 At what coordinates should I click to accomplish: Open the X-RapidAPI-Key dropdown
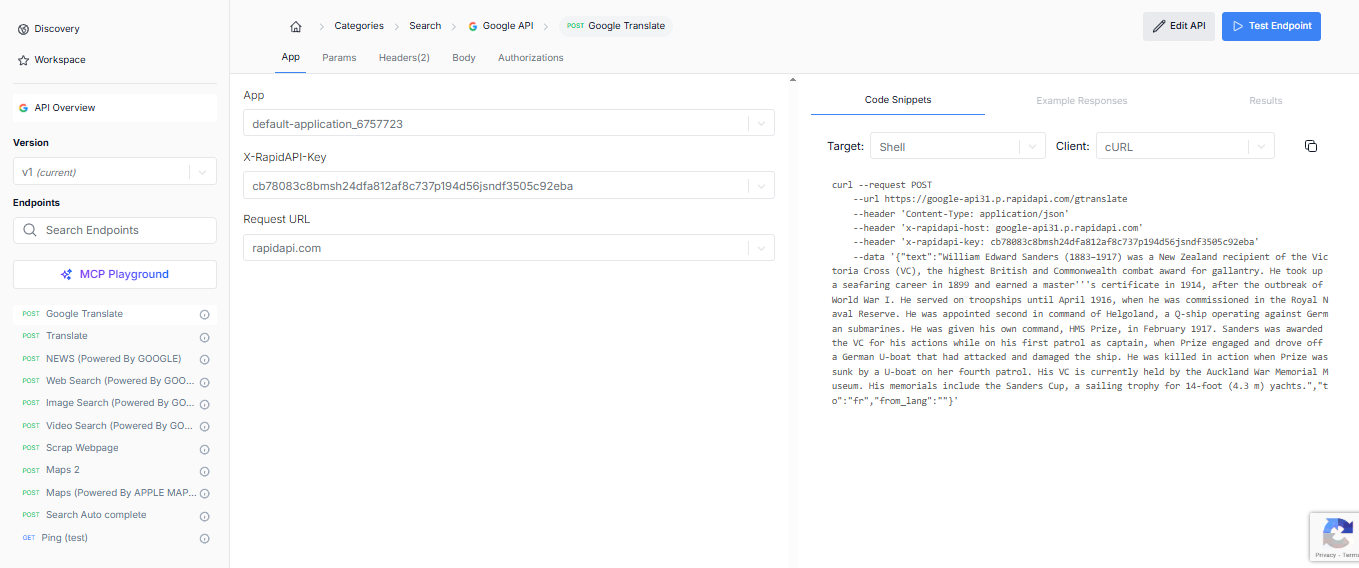tap(508, 186)
